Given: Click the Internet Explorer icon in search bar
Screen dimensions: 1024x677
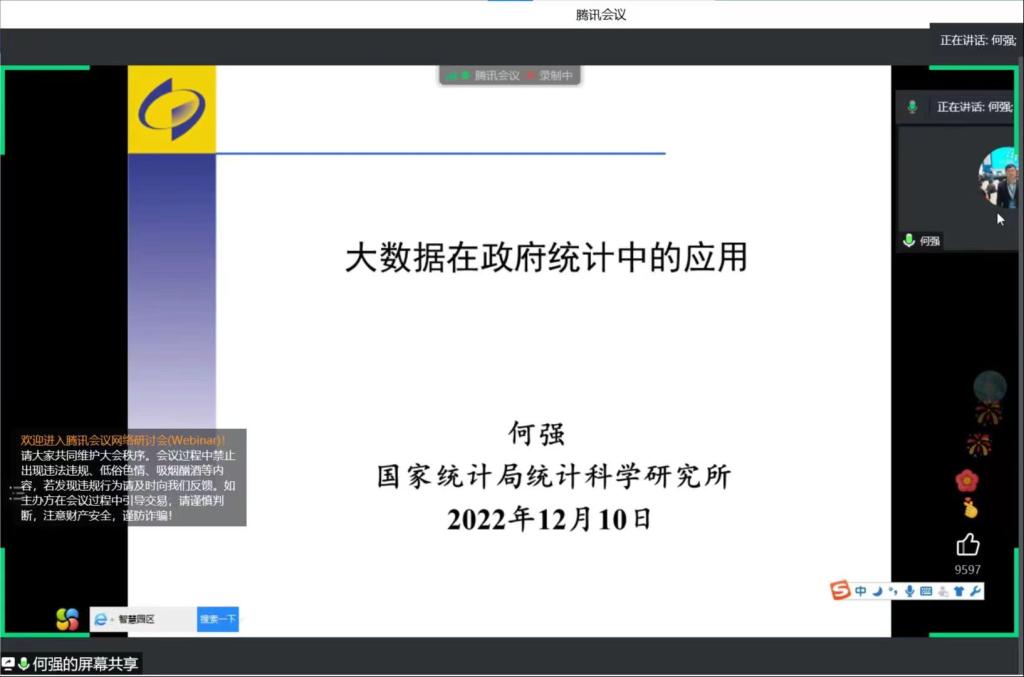Looking at the screenshot, I should tap(101, 620).
